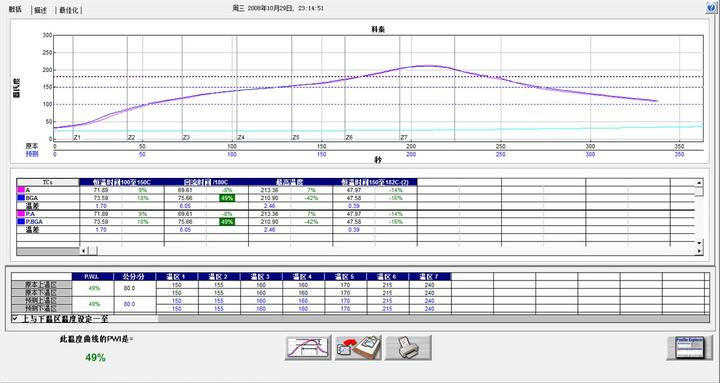
Task: Click the large green 49% PWI result
Action: click(x=96, y=357)
